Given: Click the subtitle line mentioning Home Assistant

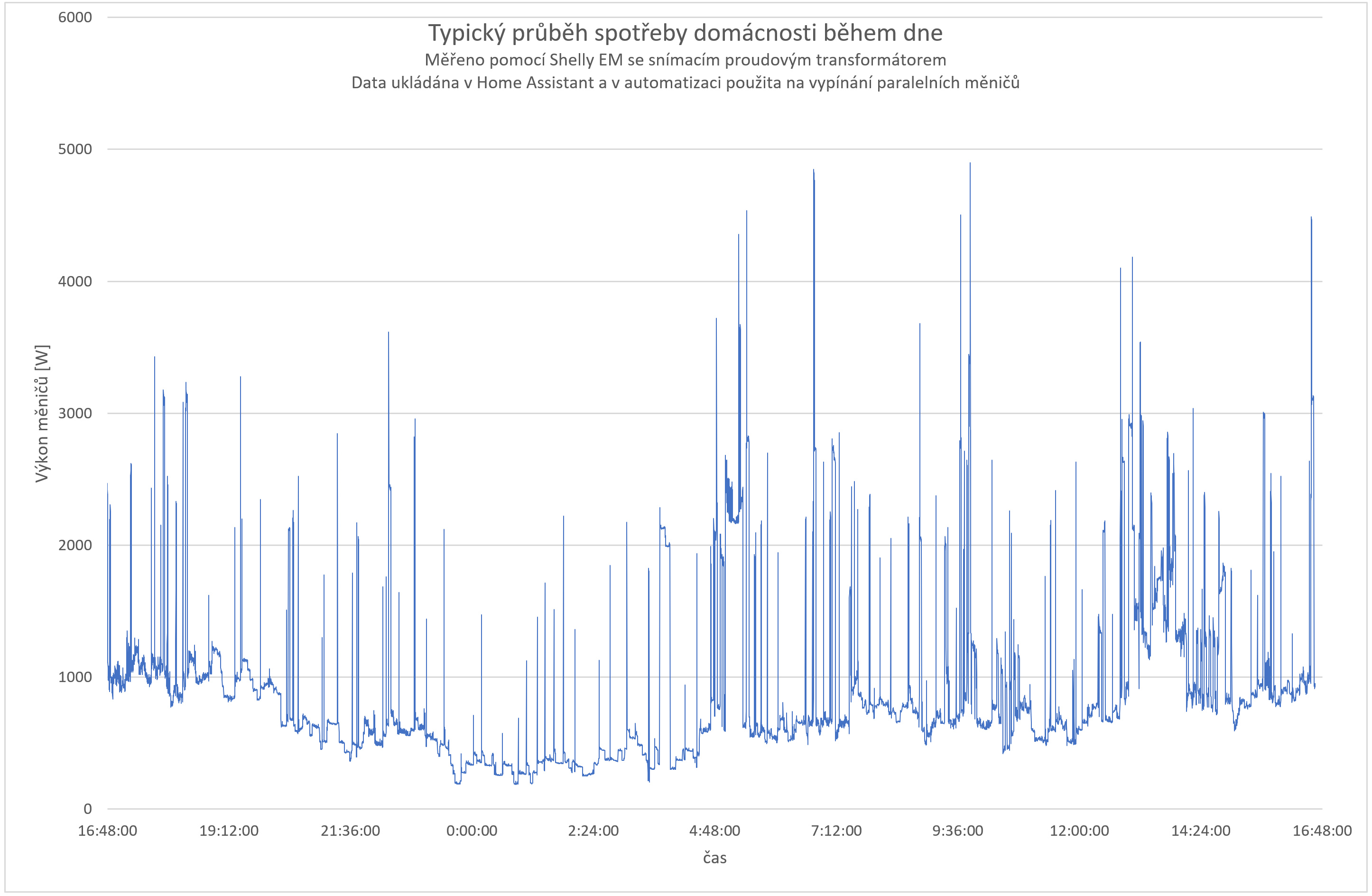Looking at the screenshot, I should (x=685, y=83).
